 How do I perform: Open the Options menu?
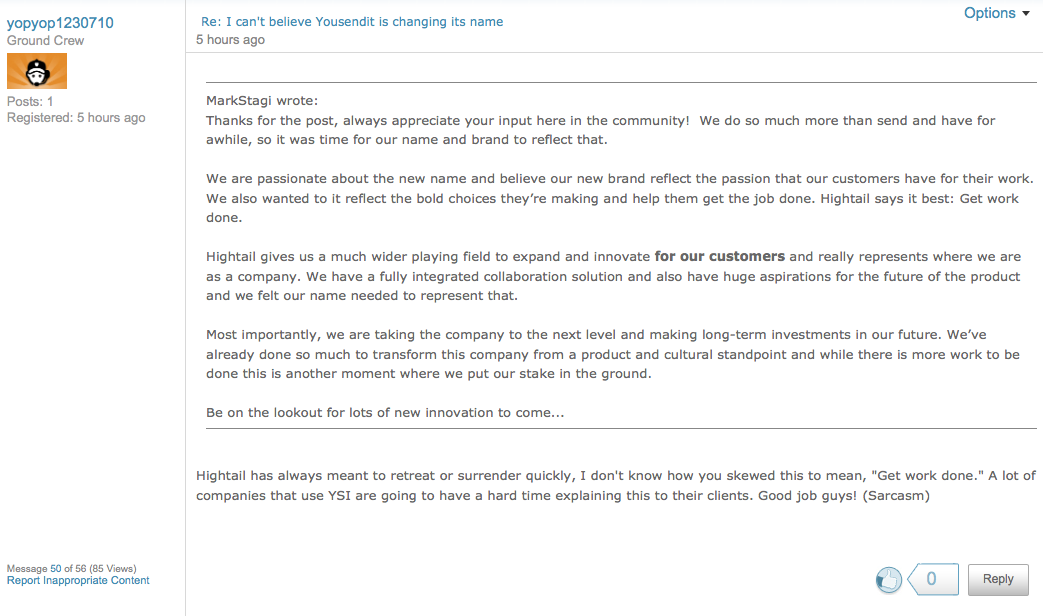tap(990, 13)
